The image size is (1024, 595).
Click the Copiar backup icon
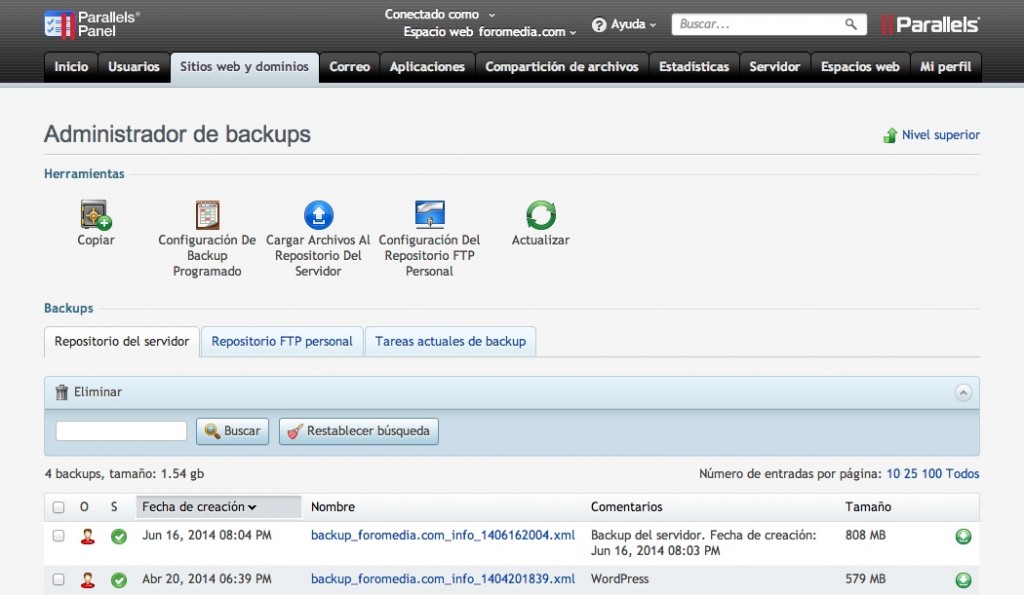(x=96, y=215)
